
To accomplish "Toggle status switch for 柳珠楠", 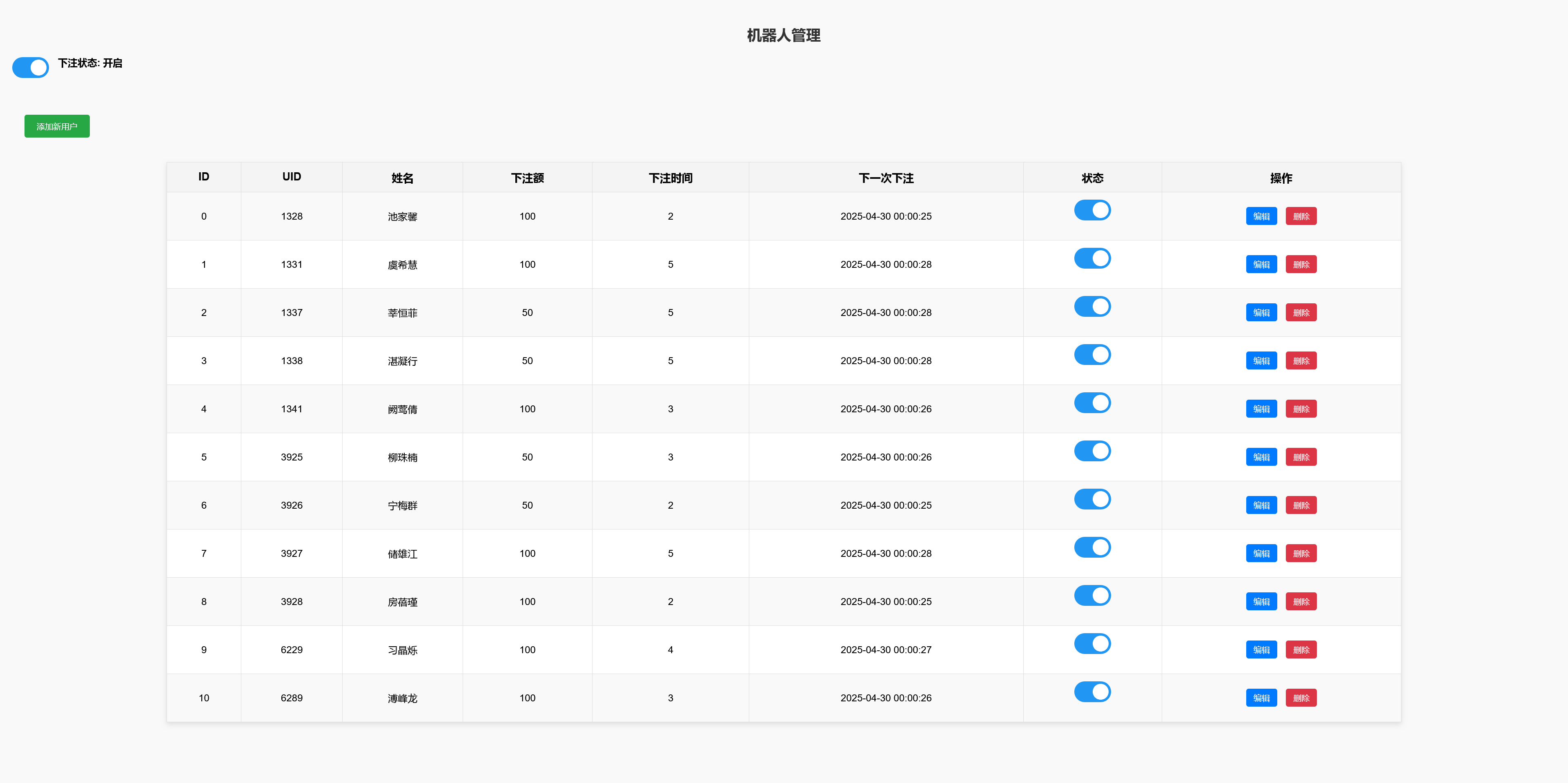I will pyautogui.click(x=1092, y=452).
